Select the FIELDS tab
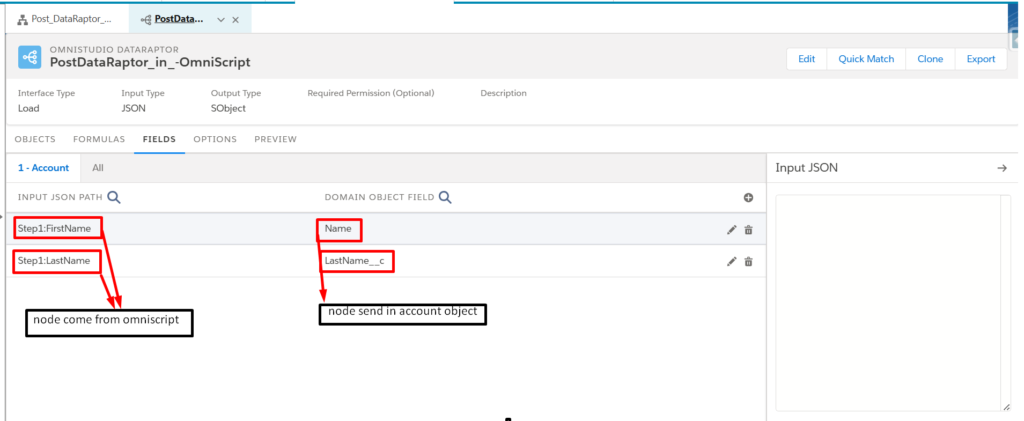This screenshot has width=1024, height=421. [159, 139]
